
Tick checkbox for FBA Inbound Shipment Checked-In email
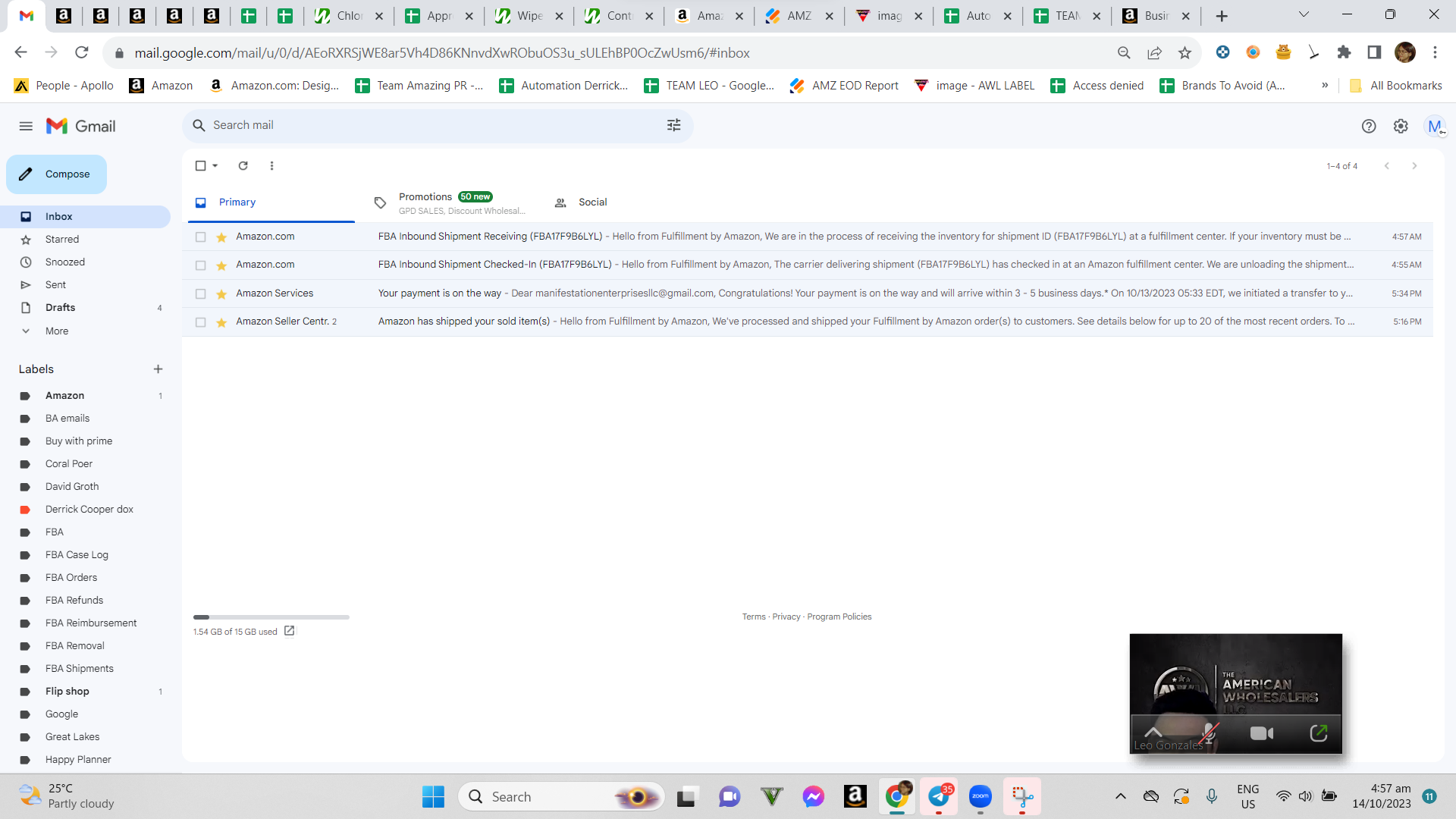(x=200, y=265)
